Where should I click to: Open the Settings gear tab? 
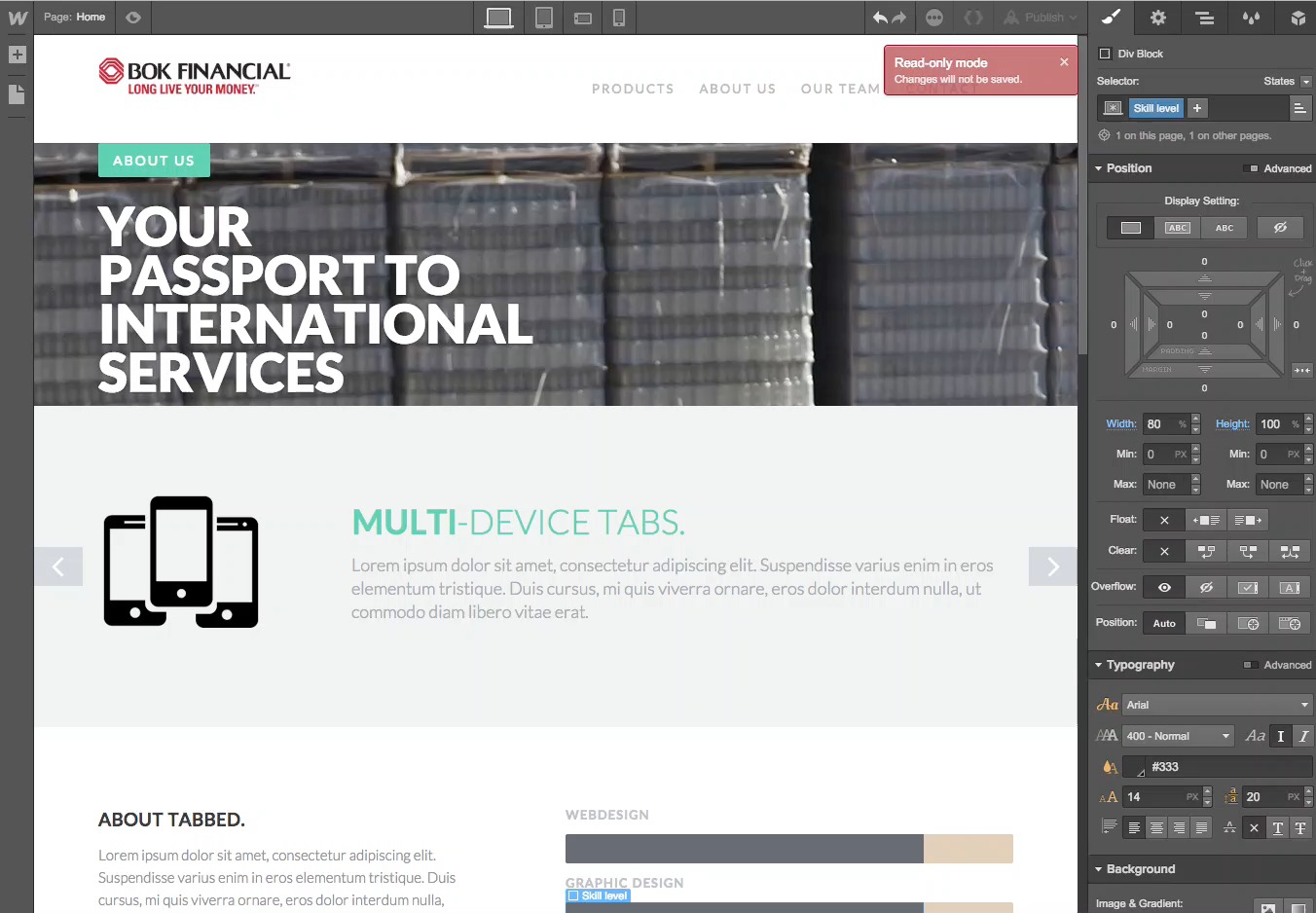(1157, 18)
